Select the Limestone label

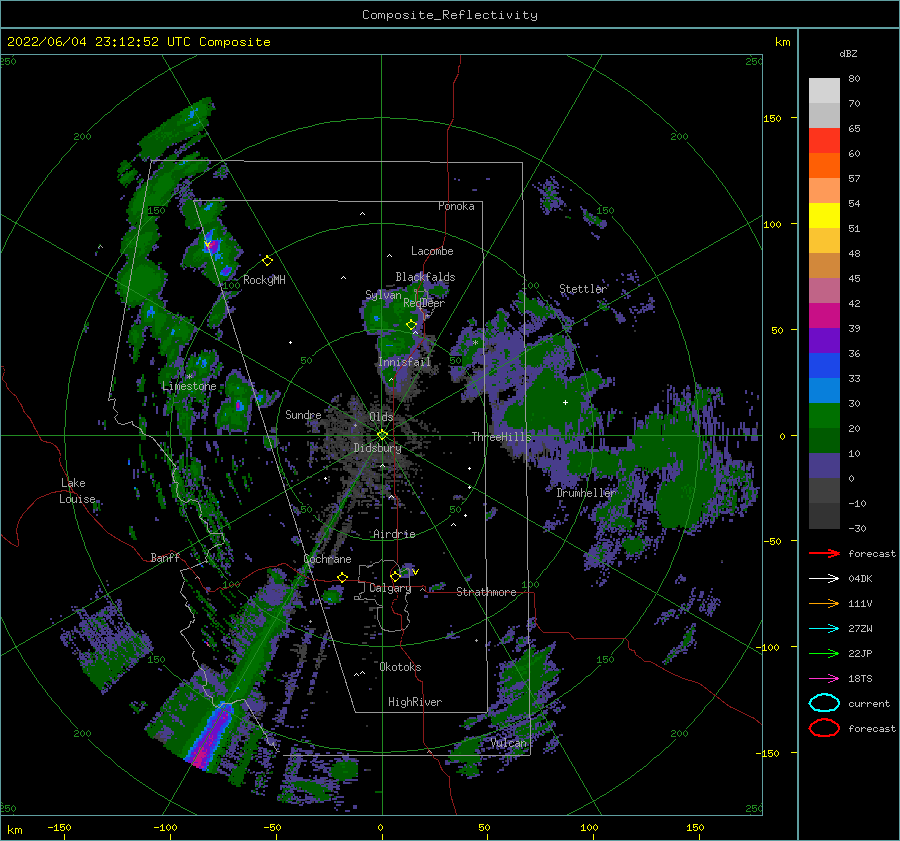[189, 386]
